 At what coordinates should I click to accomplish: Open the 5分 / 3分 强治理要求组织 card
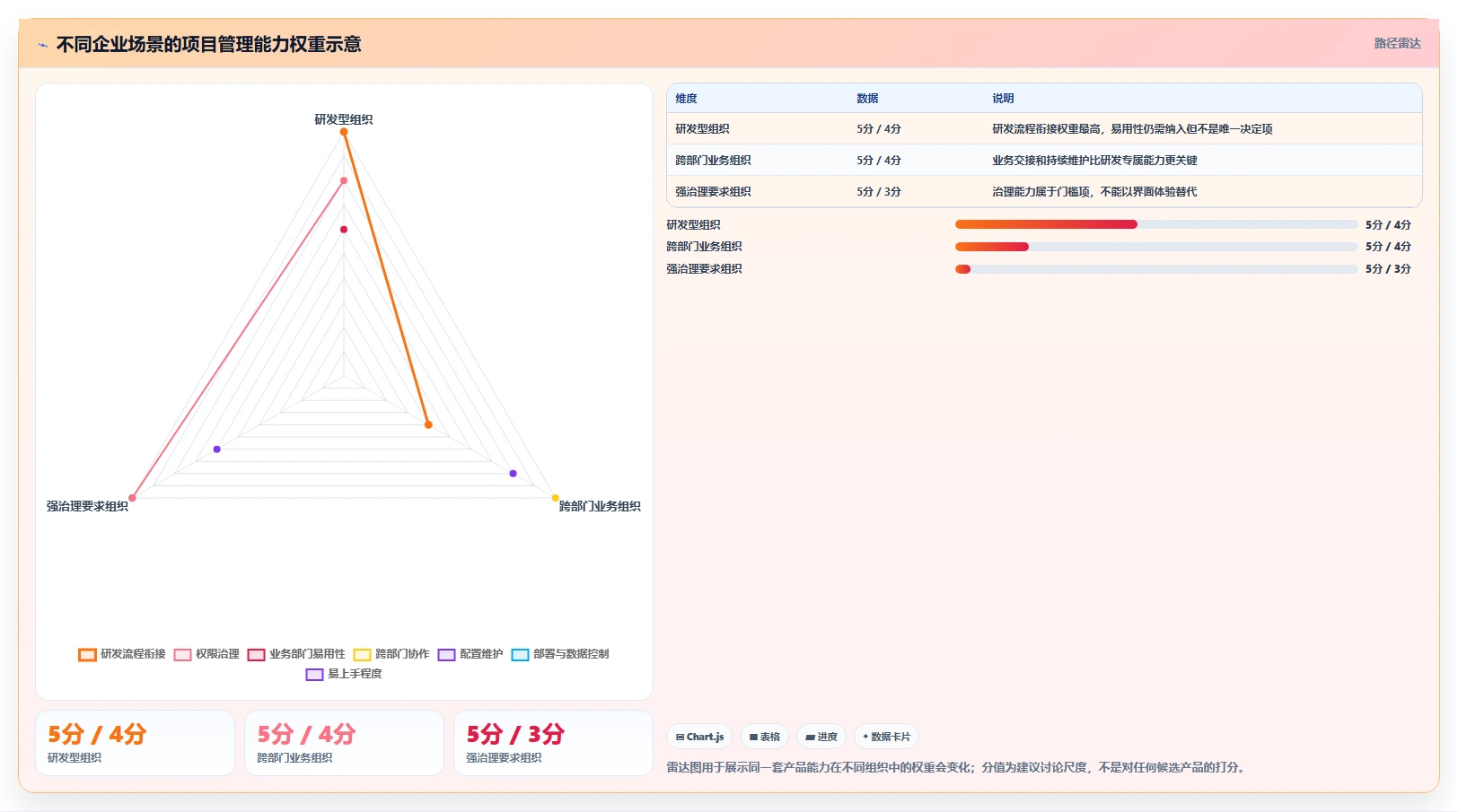(x=553, y=743)
